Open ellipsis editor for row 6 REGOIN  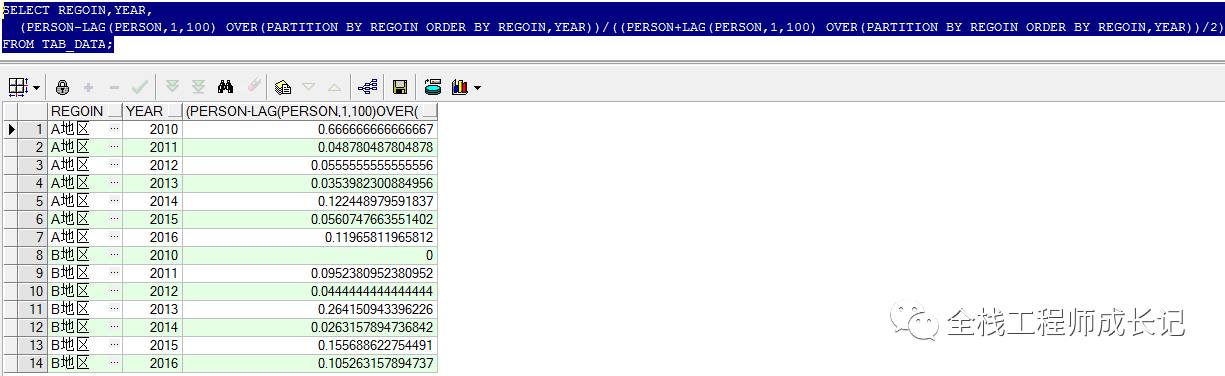pyautogui.click(x=114, y=219)
